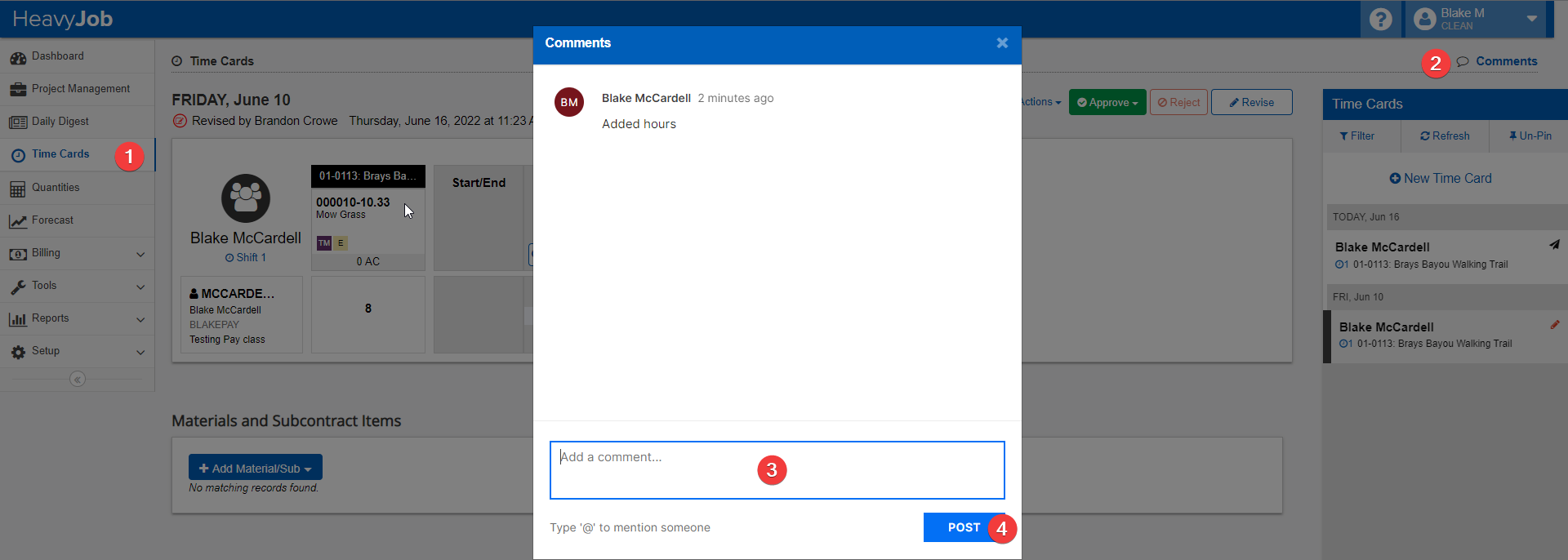Click the help question mark icon
The width and height of the screenshot is (1568, 560).
click(1380, 19)
